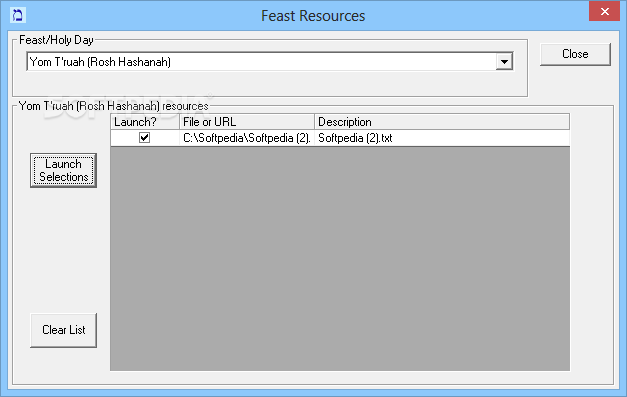
Task: Uncheck the Launch checkbox for Softpedia (2).txt
Action: pyautogui.click(x=144, y=138)
